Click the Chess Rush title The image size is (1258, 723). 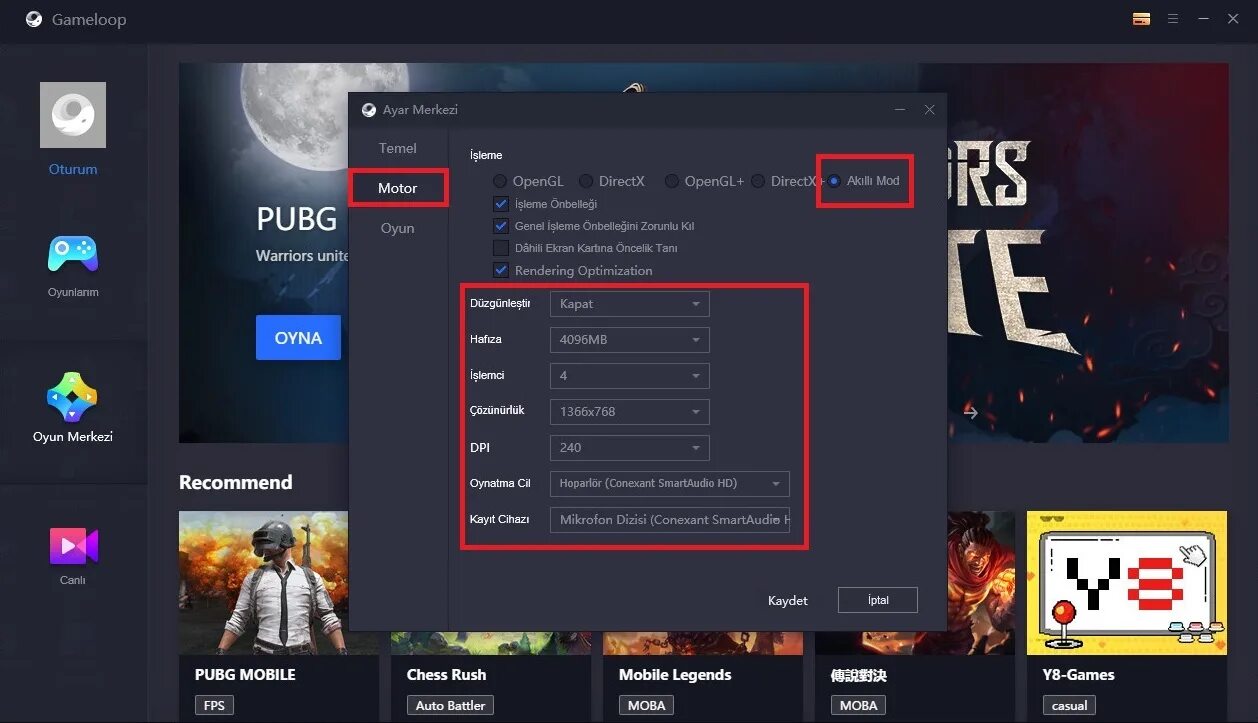pos(447,675)
